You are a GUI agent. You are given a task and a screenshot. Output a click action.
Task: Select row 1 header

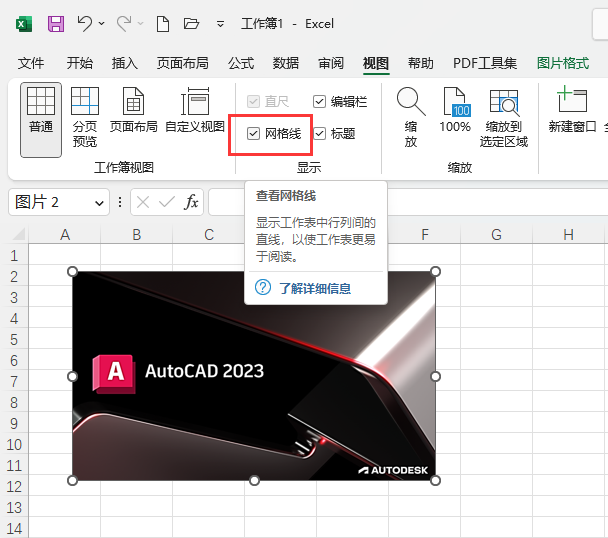14,255
